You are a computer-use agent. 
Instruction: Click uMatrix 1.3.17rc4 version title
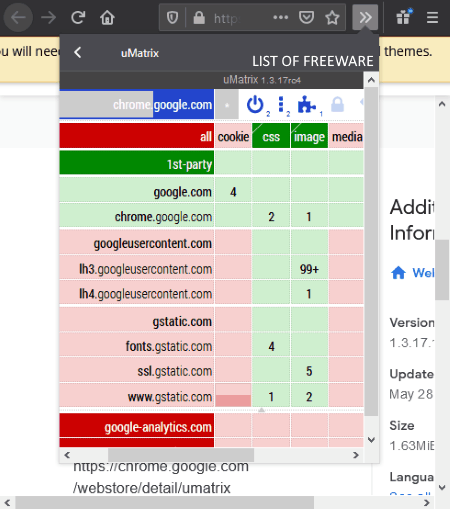point(262,80)
